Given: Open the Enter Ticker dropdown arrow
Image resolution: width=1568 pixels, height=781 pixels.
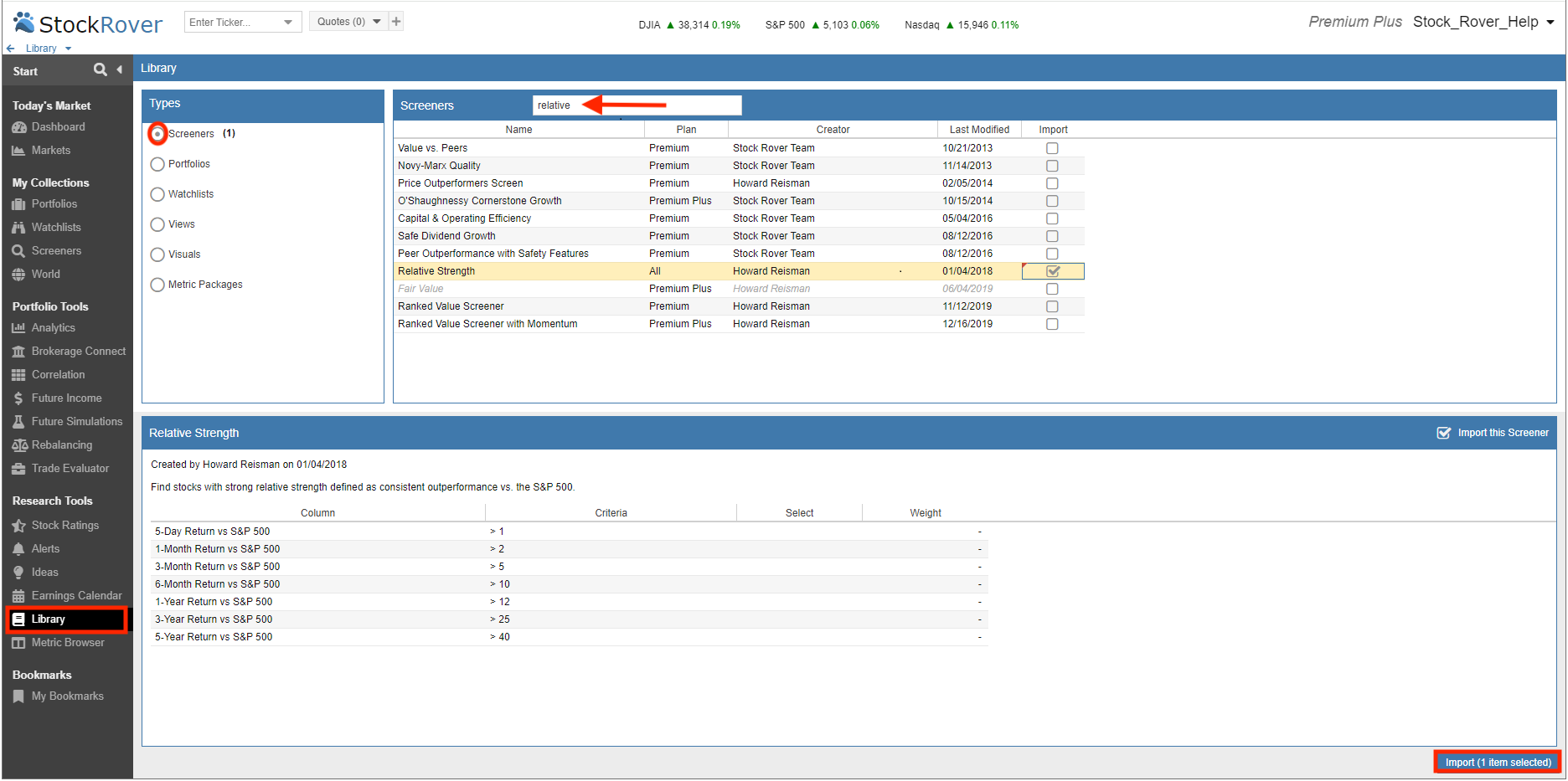Looking at the screenshot, I should [288, 23].
